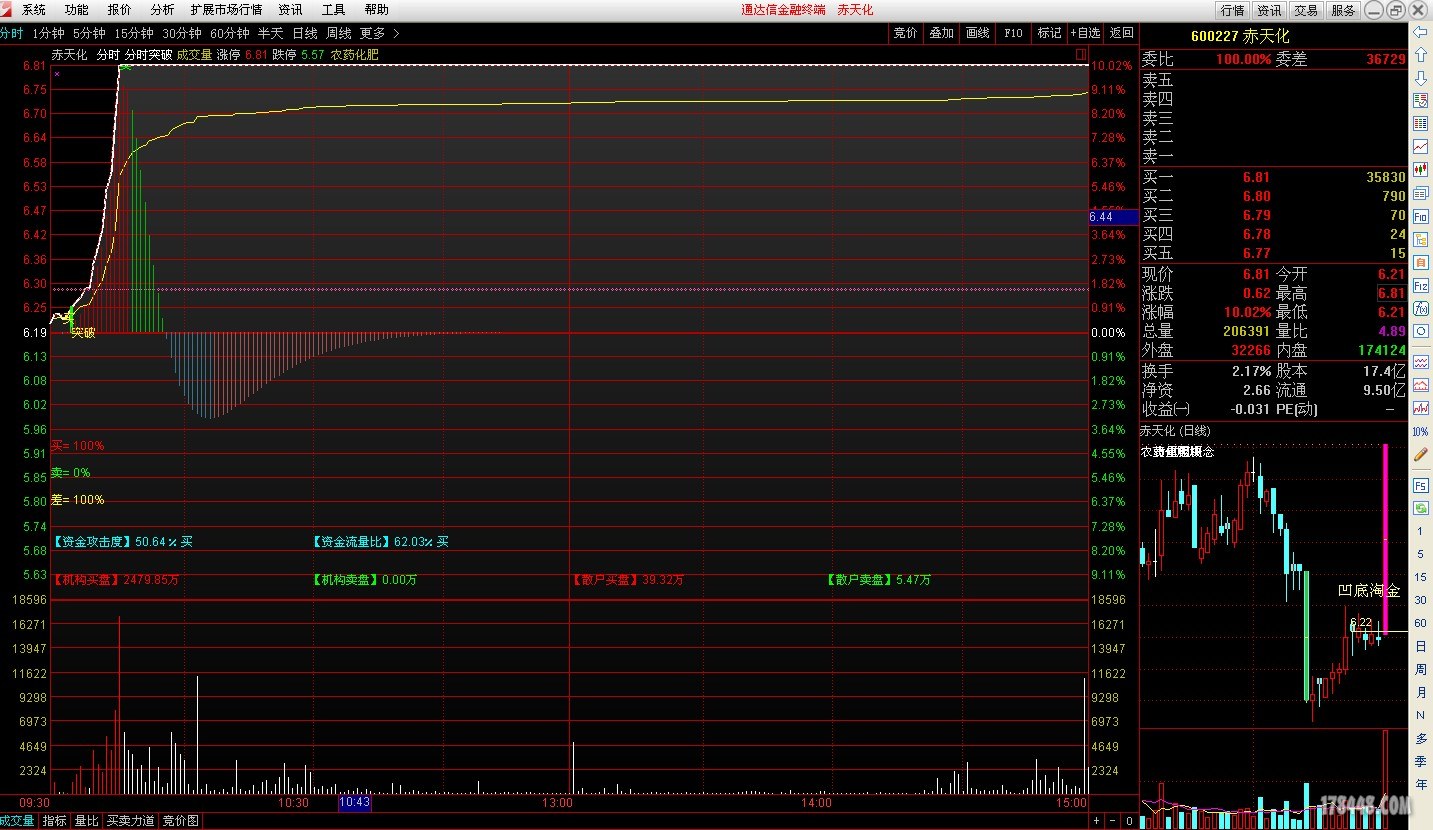Click the F10 company info sidebar icon

[x=1420, y=215]
